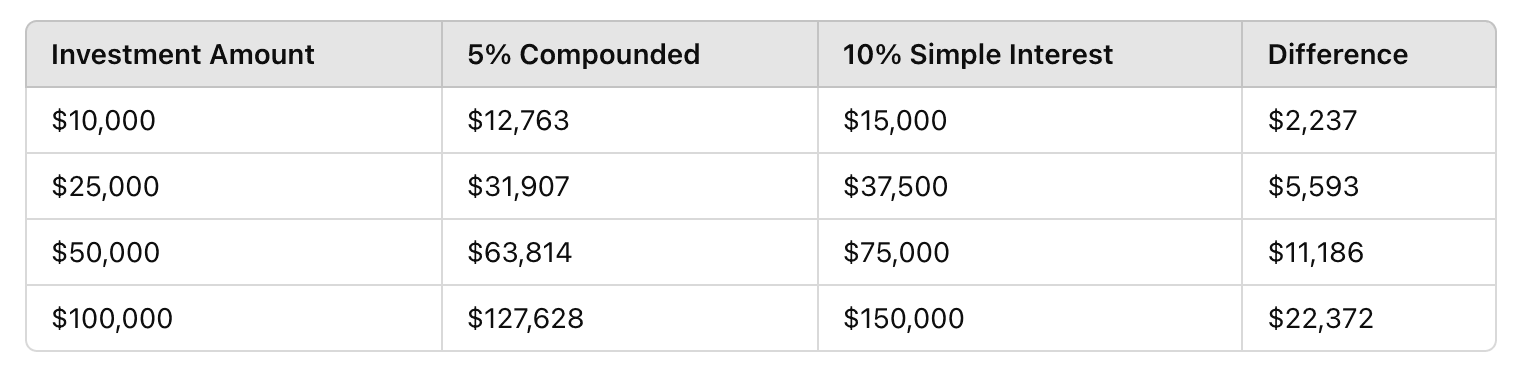
Task: Click the $25,000 investment amount cell
Action: (x=234, y=186)
